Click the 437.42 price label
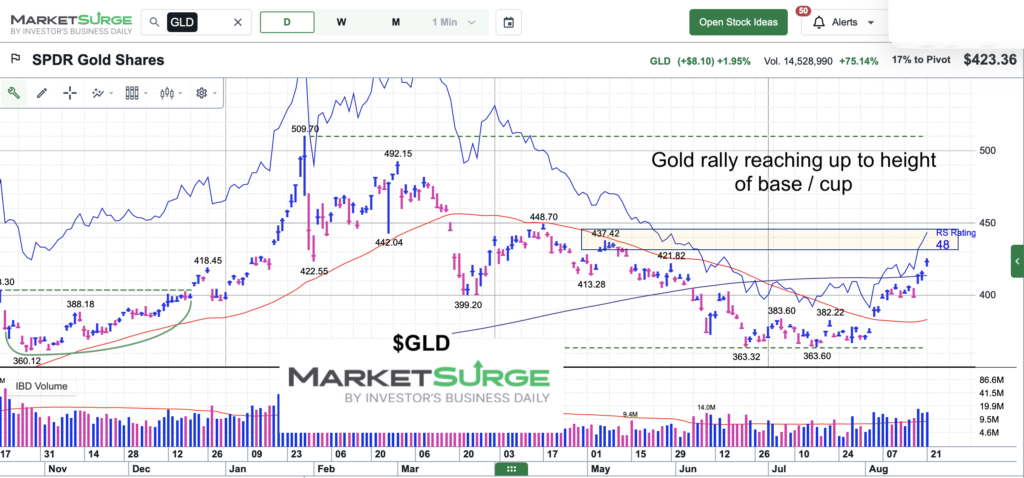 click(605, 233)
